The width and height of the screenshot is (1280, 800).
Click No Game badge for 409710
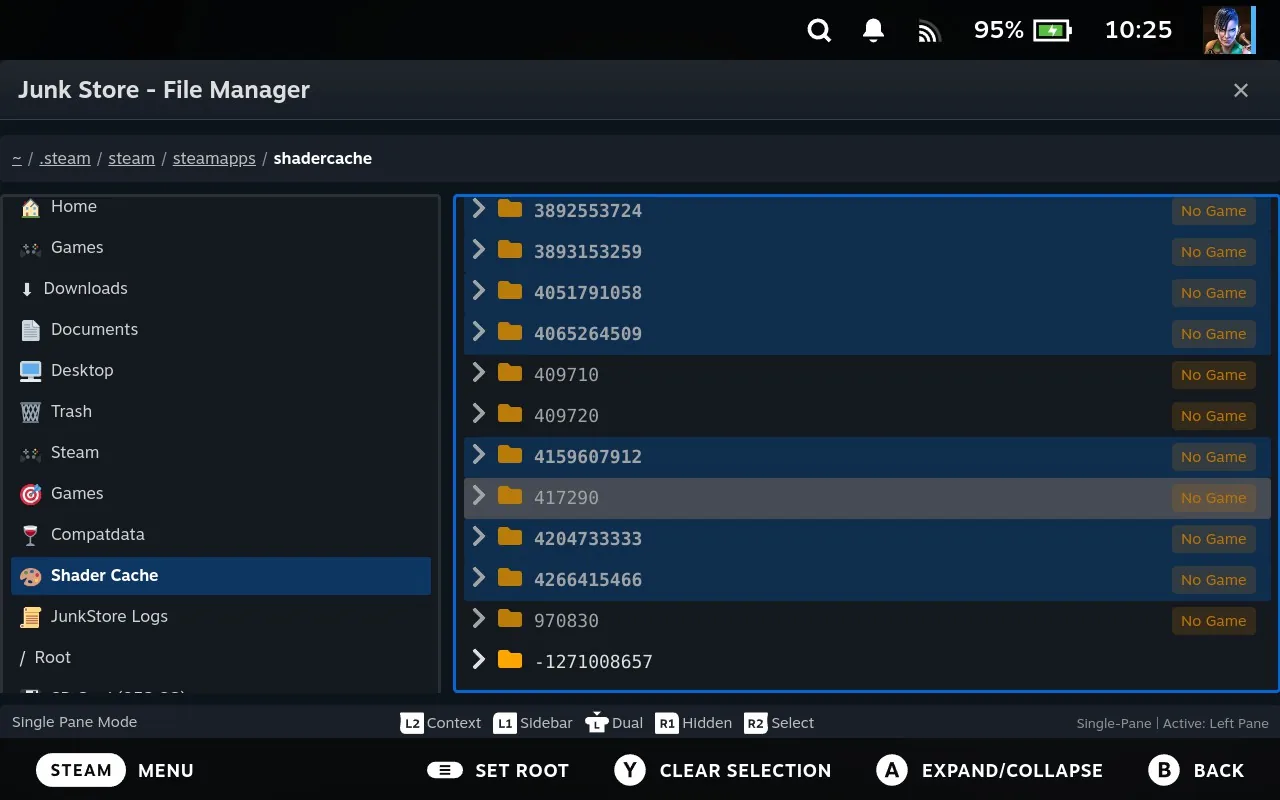tap(1213, 375)
